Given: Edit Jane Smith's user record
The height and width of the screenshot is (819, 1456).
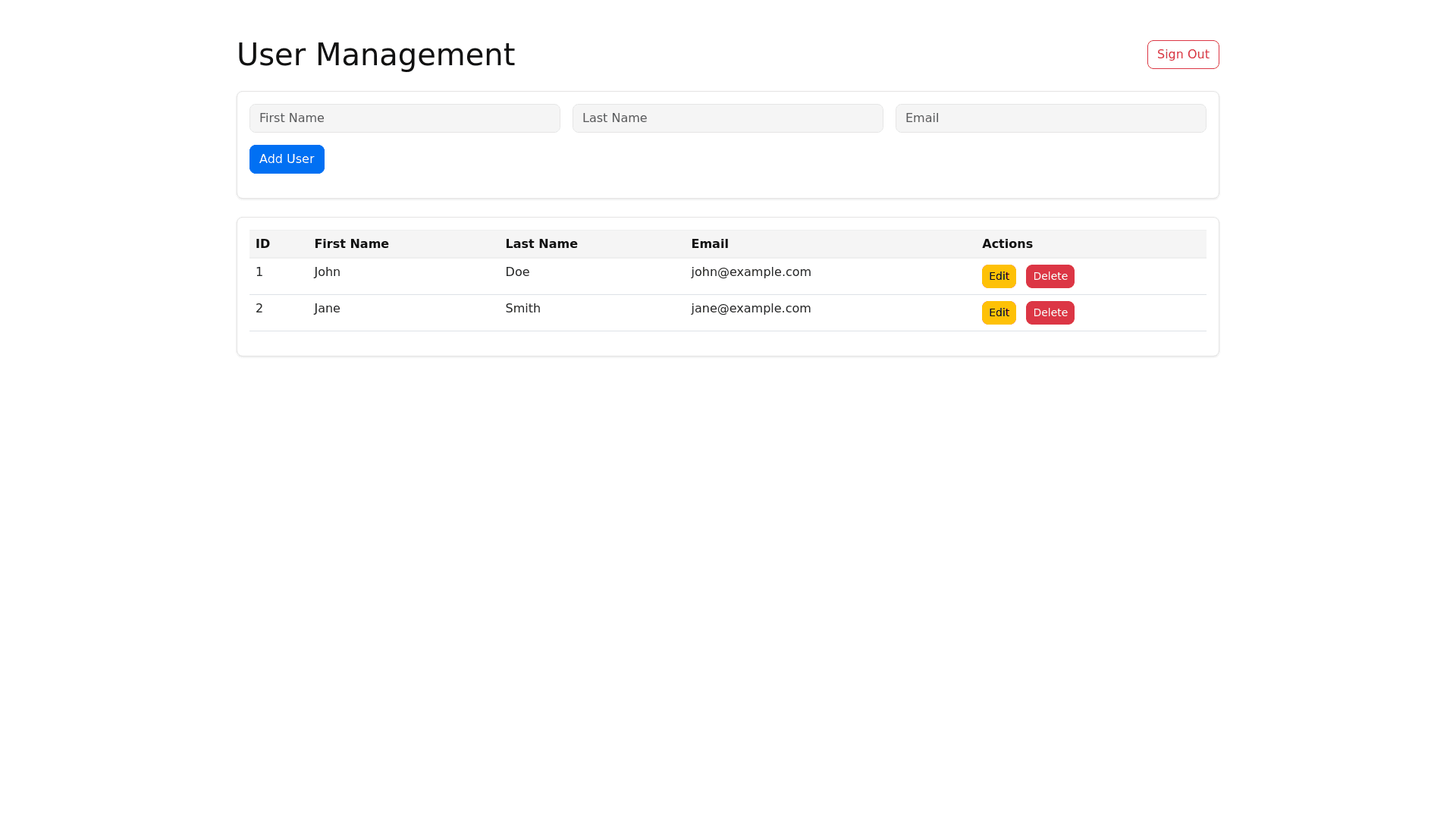Looking at the screenshot, I should click(998, 313).
